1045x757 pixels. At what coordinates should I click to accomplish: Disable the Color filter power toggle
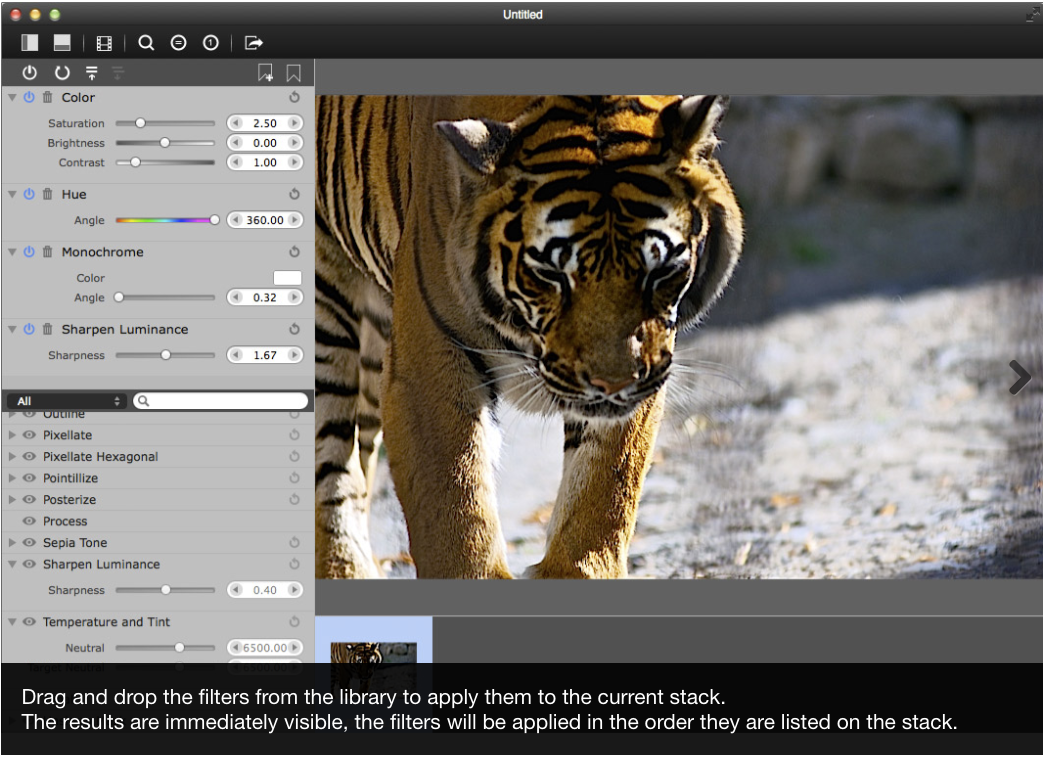click(29, 97)
